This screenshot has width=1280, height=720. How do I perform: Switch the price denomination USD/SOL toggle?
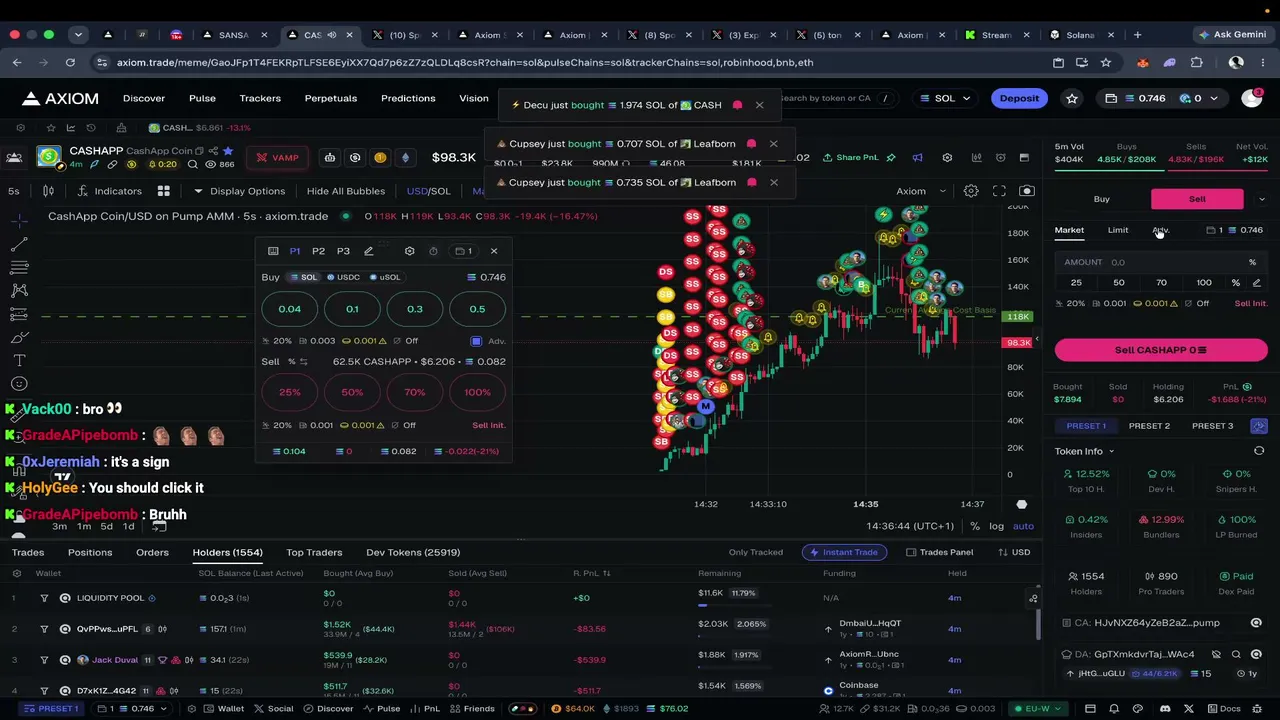pos(428,191)
